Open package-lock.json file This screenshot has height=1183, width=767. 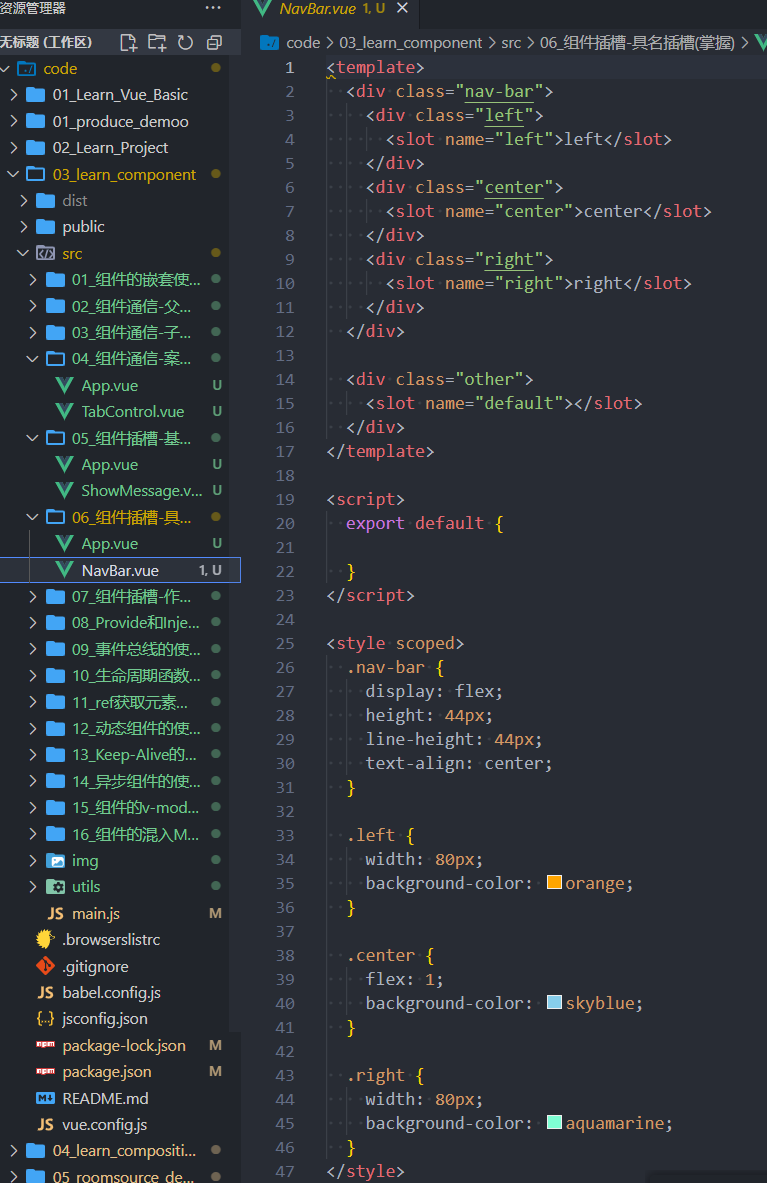124,1046
